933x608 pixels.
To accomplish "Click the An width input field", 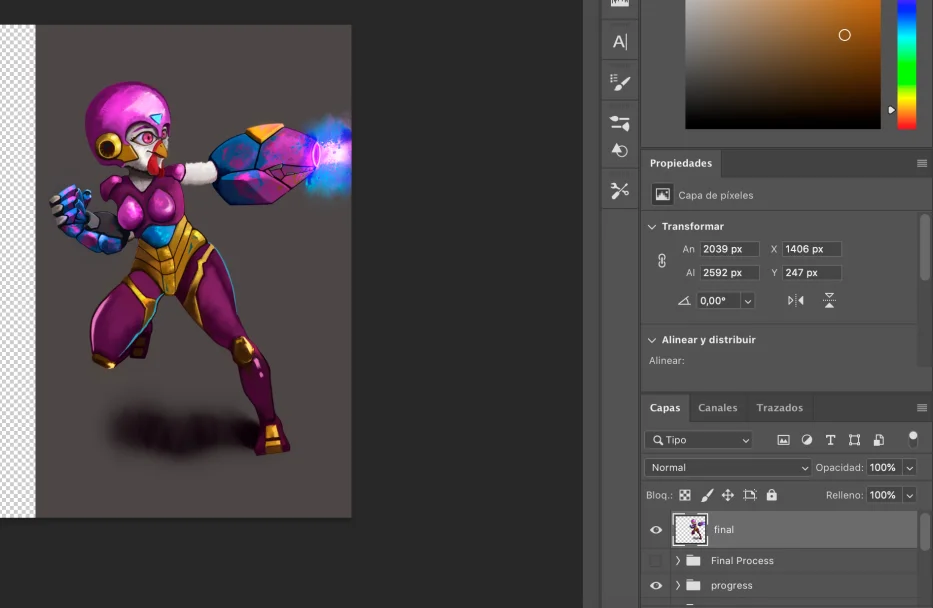I will click(729, 249).
